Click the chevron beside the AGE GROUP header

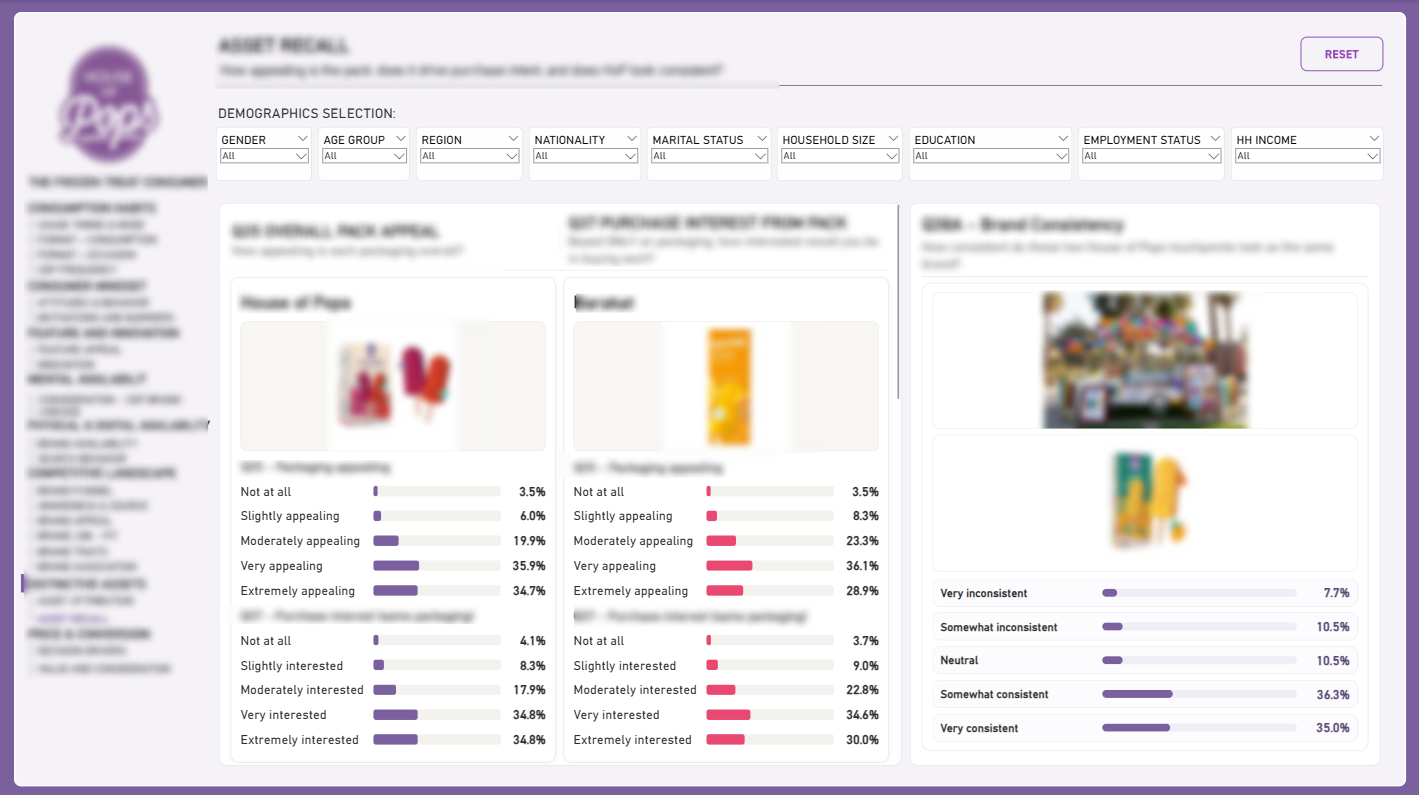(400, 138)
